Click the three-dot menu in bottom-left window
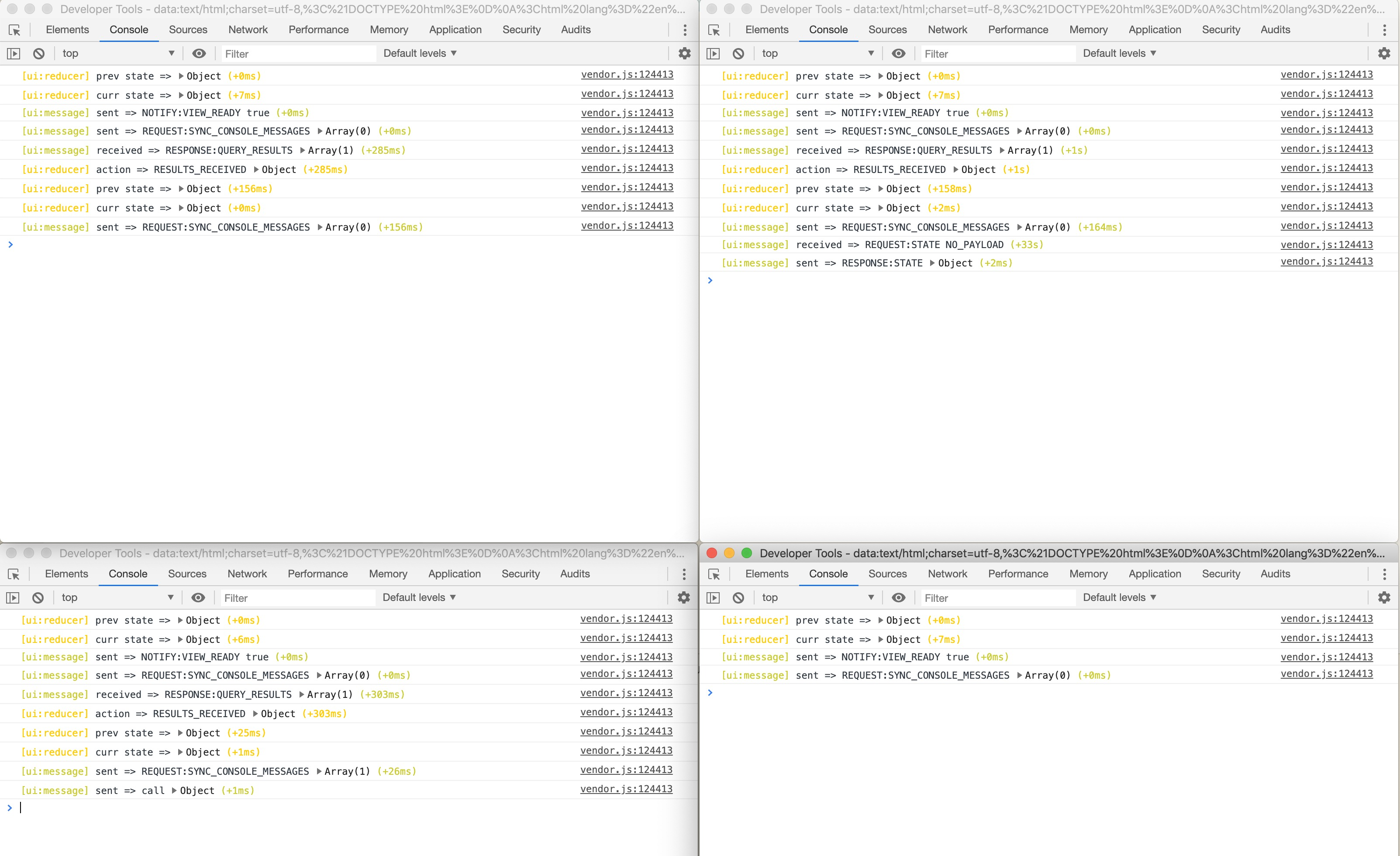The image size is (1400, 856). (684, 575)
